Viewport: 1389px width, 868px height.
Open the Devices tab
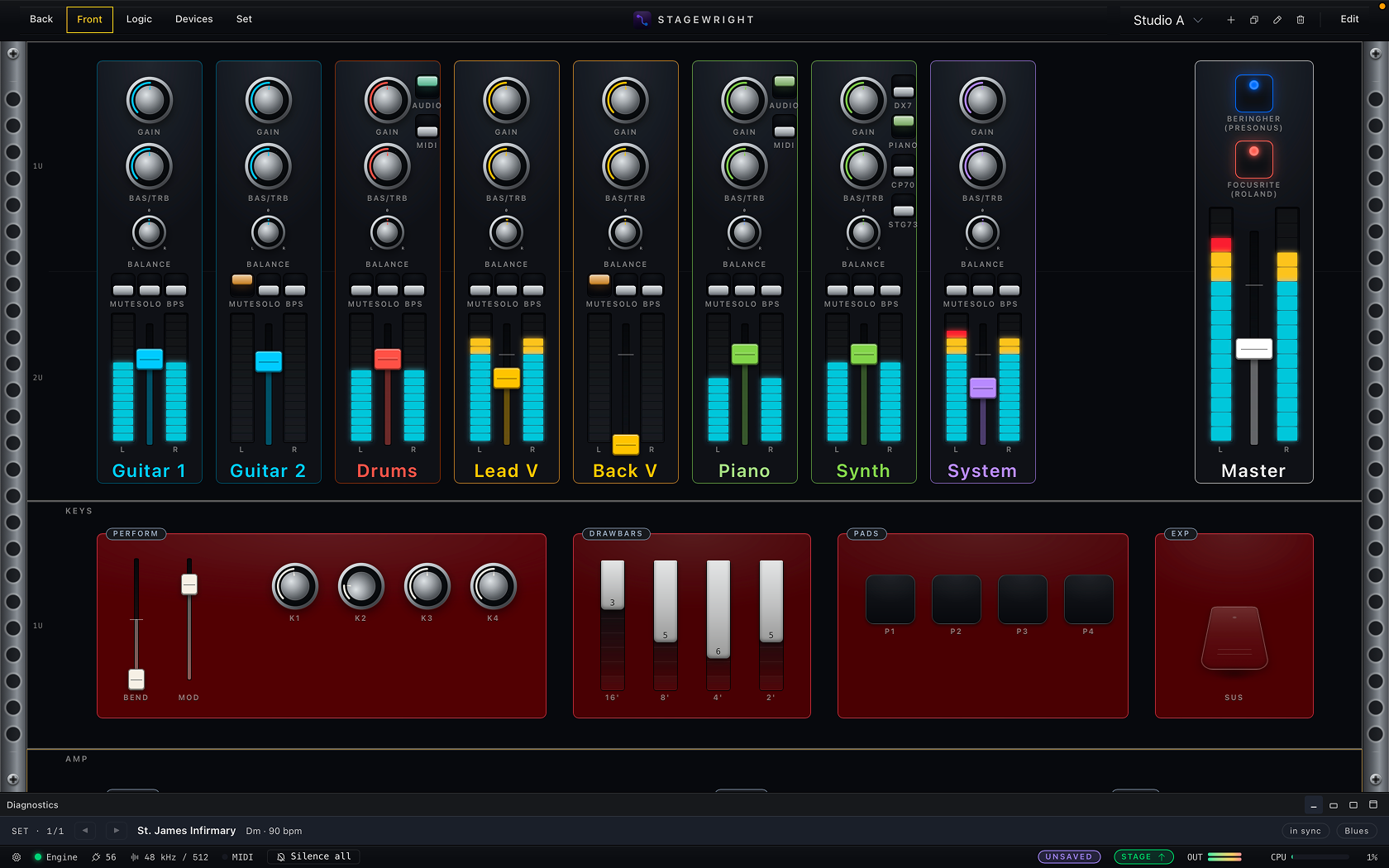coord(193,19)
